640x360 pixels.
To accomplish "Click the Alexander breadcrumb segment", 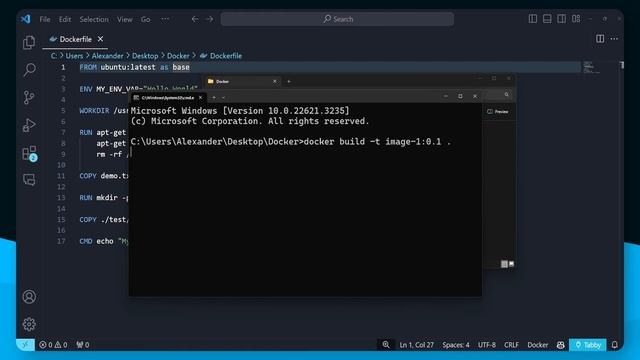I will (107, 56).
